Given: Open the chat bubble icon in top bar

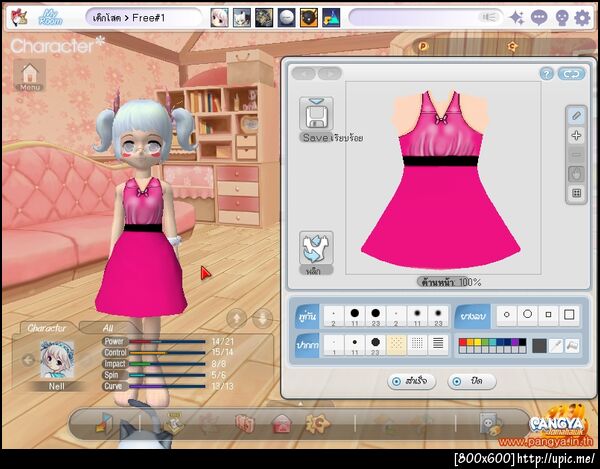Looking at the screenshot, I should [539, 18].
